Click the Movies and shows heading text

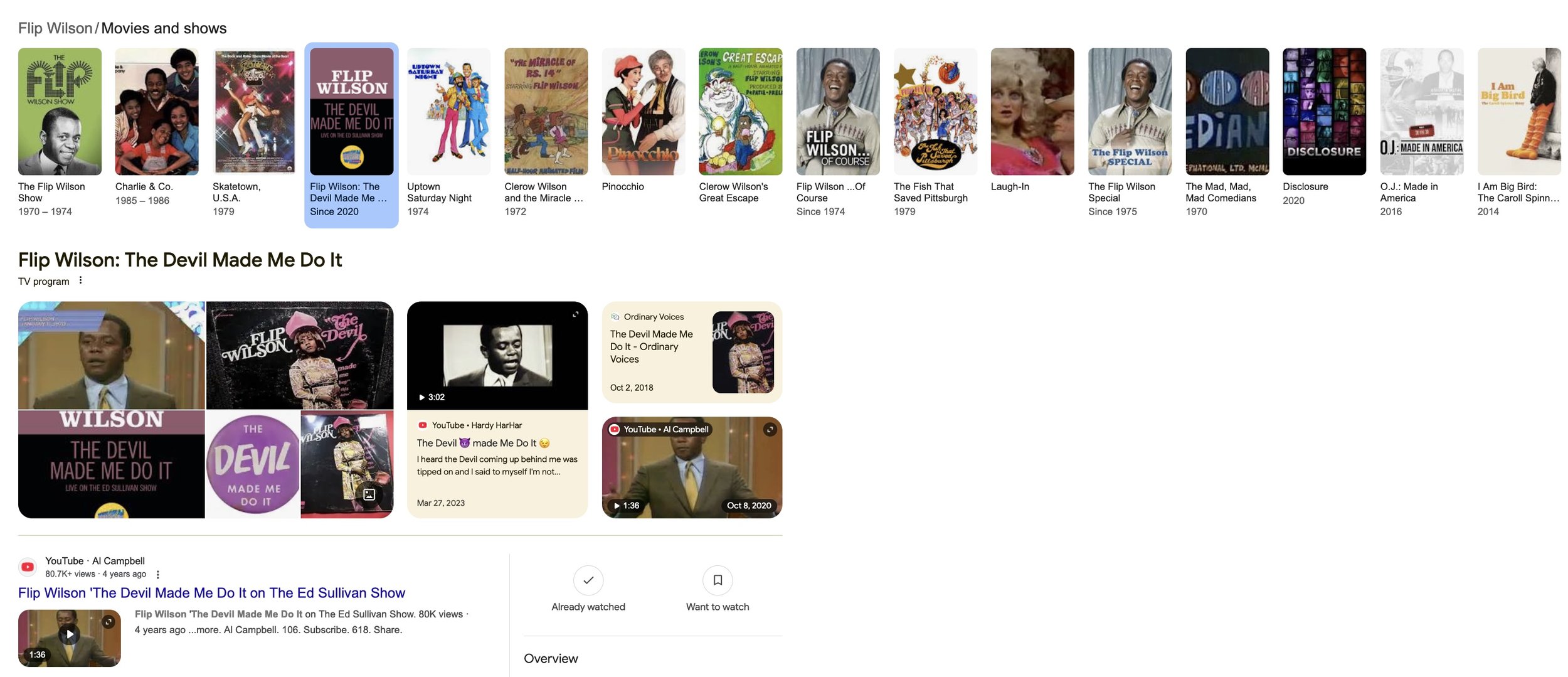(164, 28)
